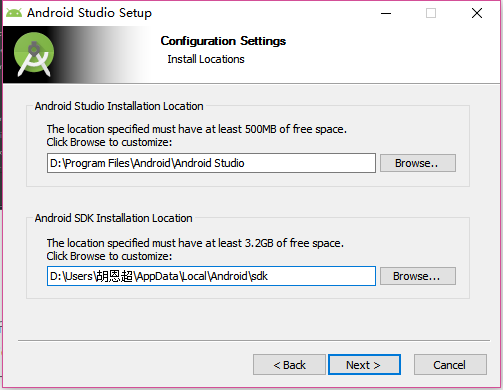Screen dimensions: 503x390
Task: Click the 'Android Studio Setup' window title
Action: (x=89, y=13)
